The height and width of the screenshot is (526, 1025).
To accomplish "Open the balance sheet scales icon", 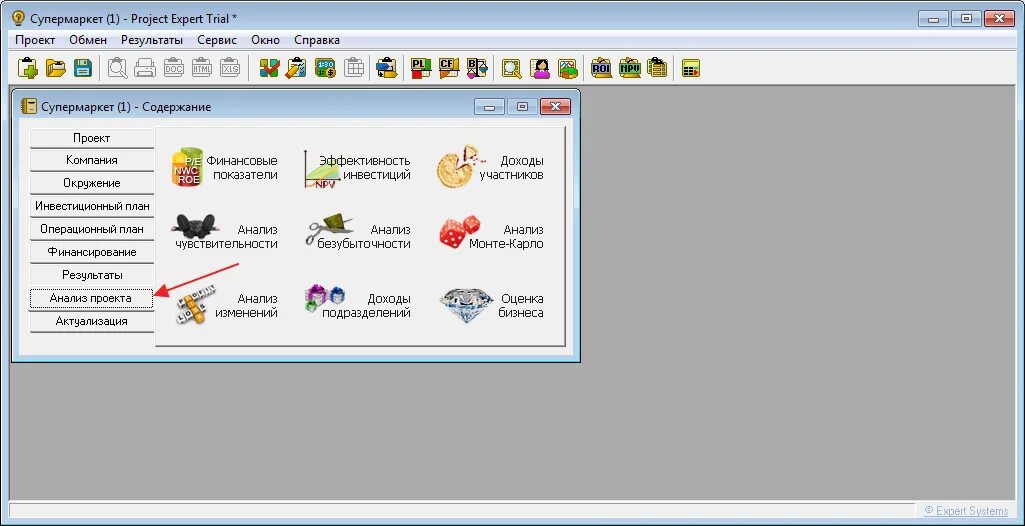I will tap(477, 68).
